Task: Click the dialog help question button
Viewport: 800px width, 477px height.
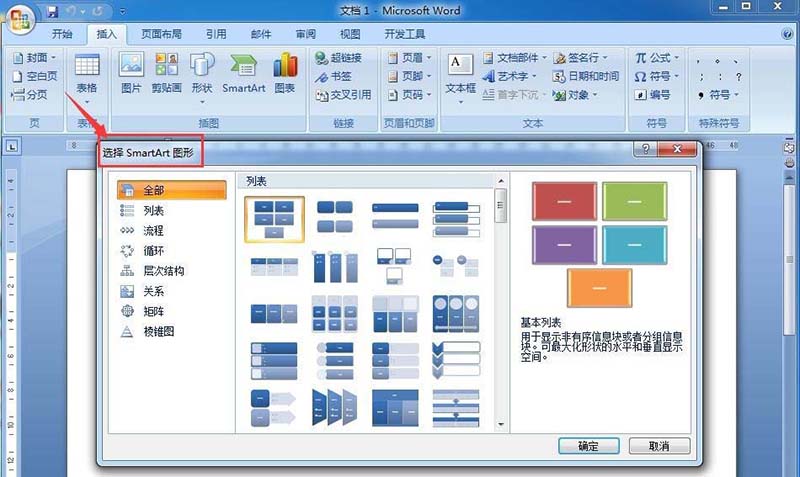Action: pyautogui.click(x=645, y=148)
